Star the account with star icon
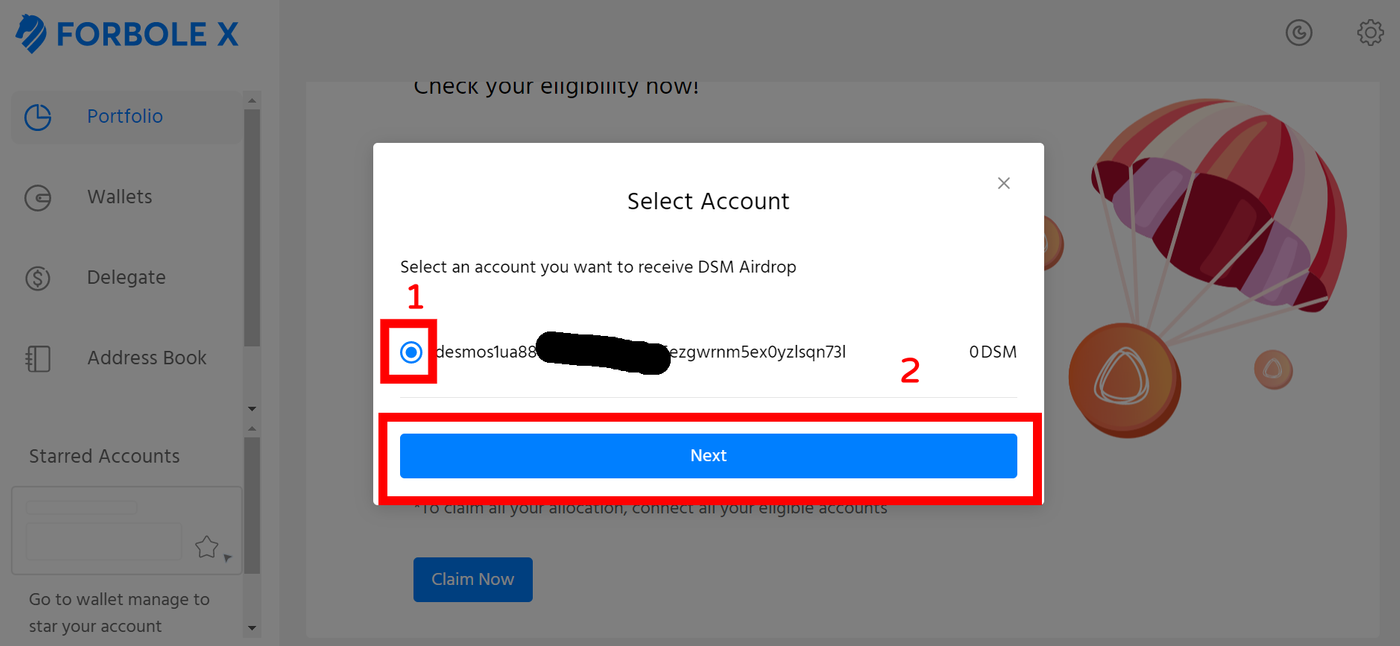Screen dimensions: 1400x646 (x=206, y=546)
